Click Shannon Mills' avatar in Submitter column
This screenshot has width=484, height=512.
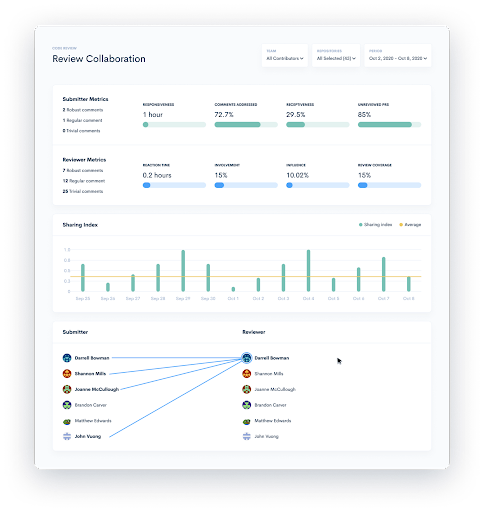coord(67,374)
